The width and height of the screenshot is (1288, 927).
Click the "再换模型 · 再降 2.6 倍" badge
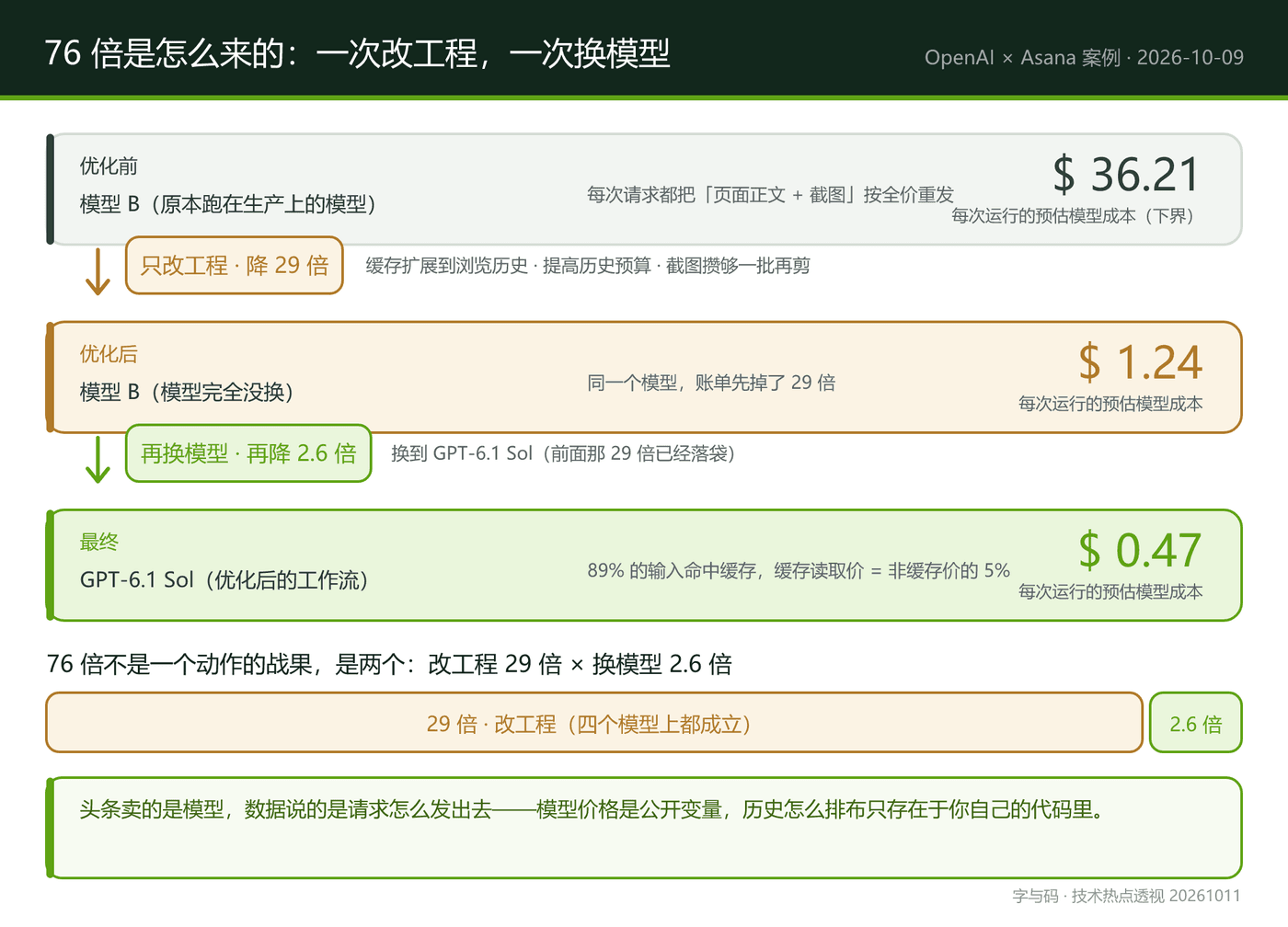click(248, 453)
